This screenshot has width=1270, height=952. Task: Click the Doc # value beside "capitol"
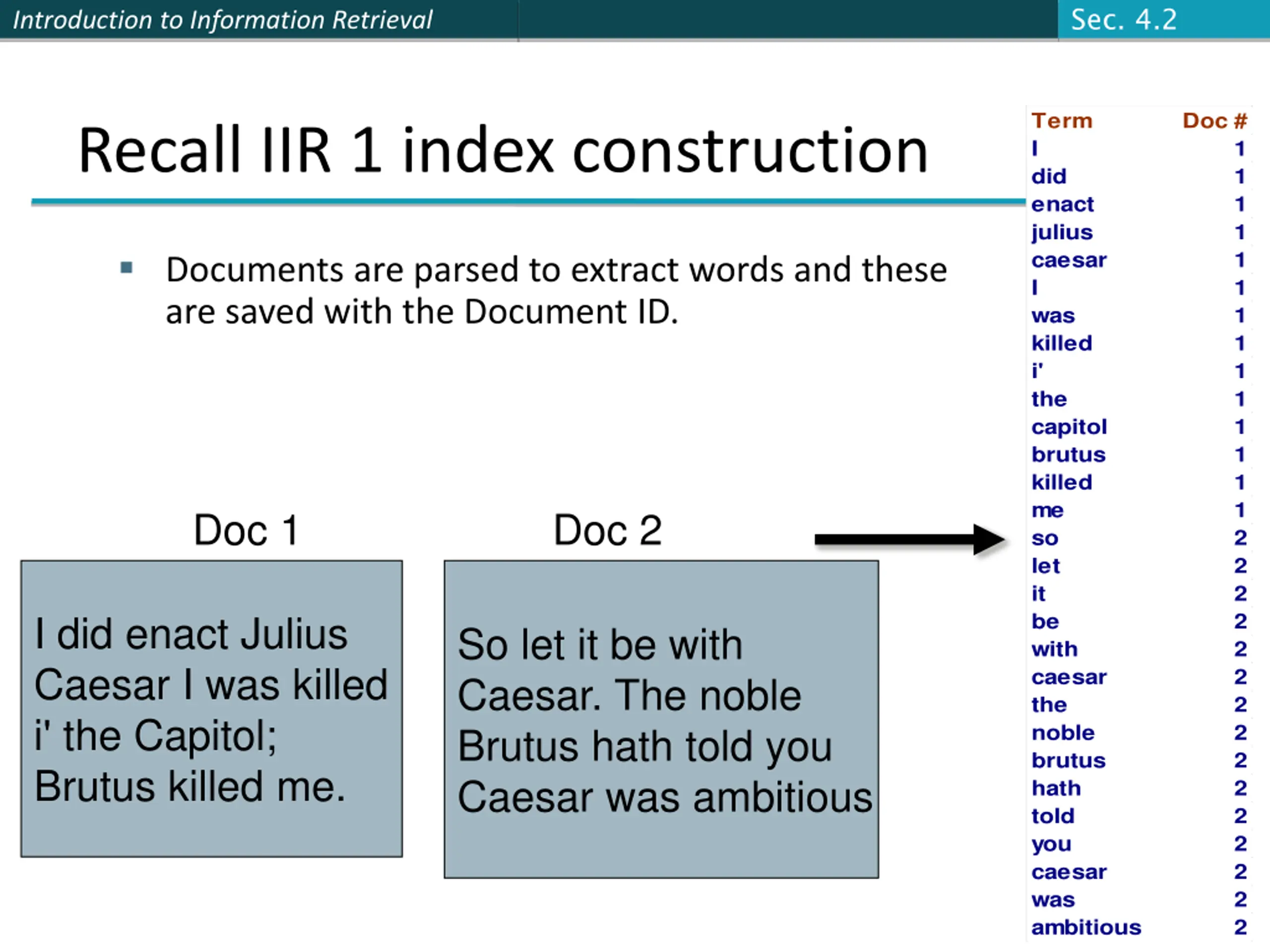[1240, 426]
